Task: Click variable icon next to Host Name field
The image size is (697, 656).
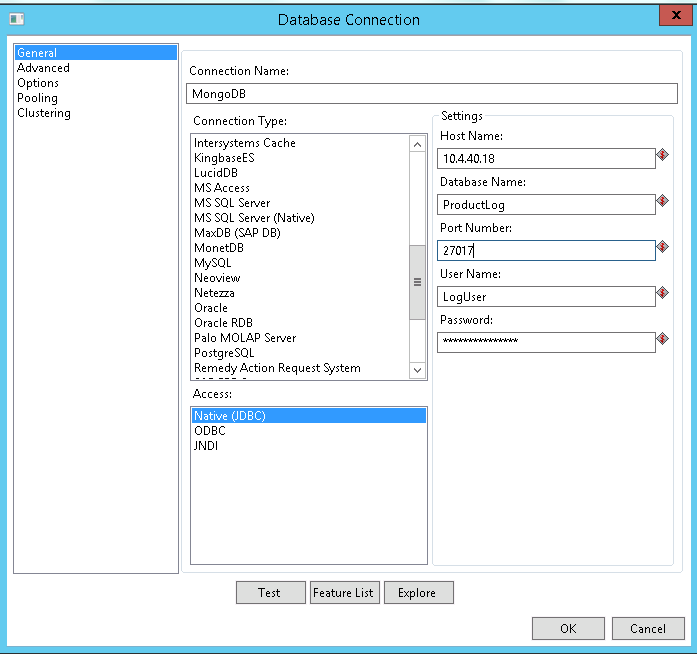Action: tap(662, 155)
